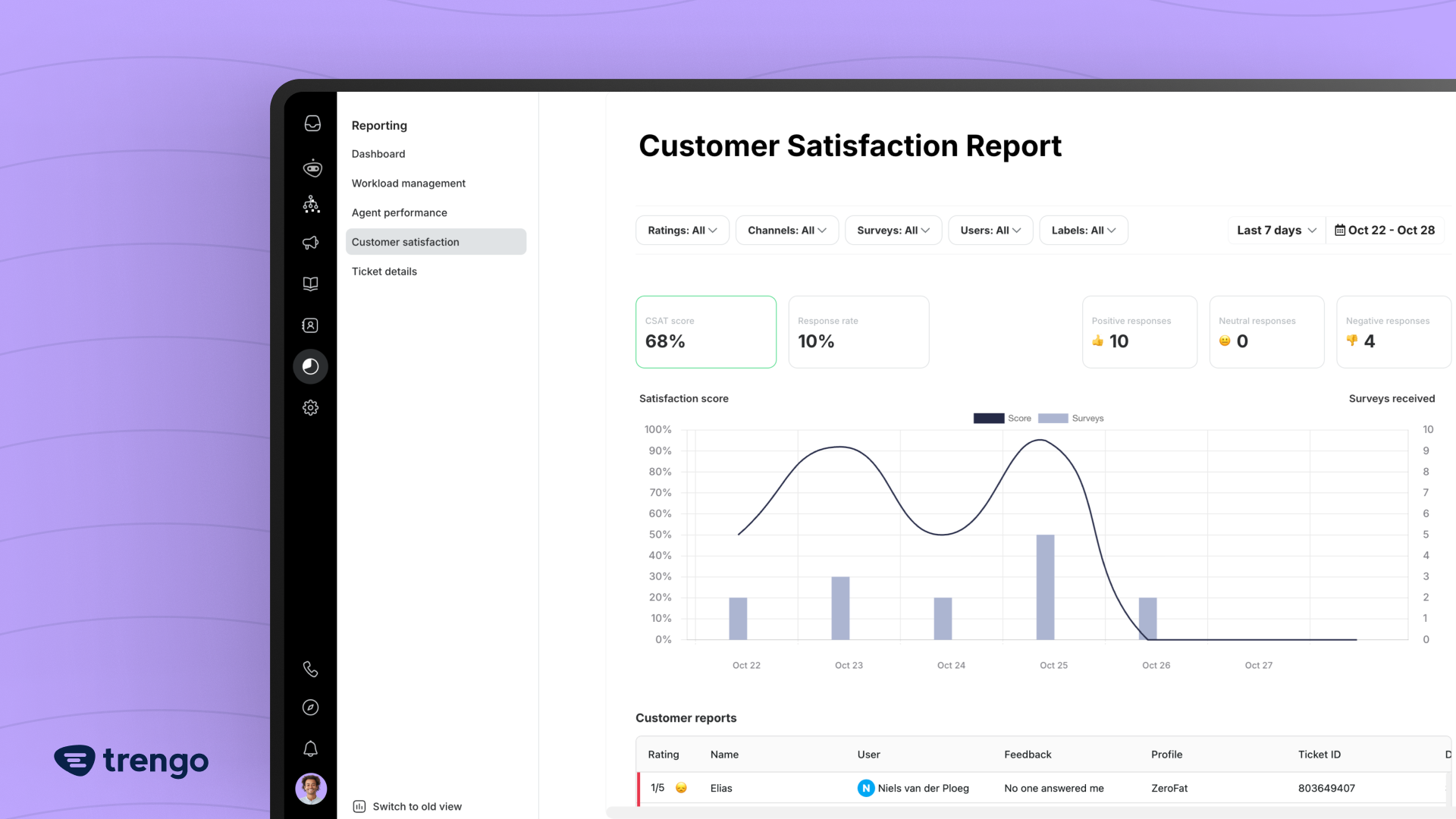Expand the Channels: All filter dropdown
Screen dimensions: 1456x819
coord(786,231)
